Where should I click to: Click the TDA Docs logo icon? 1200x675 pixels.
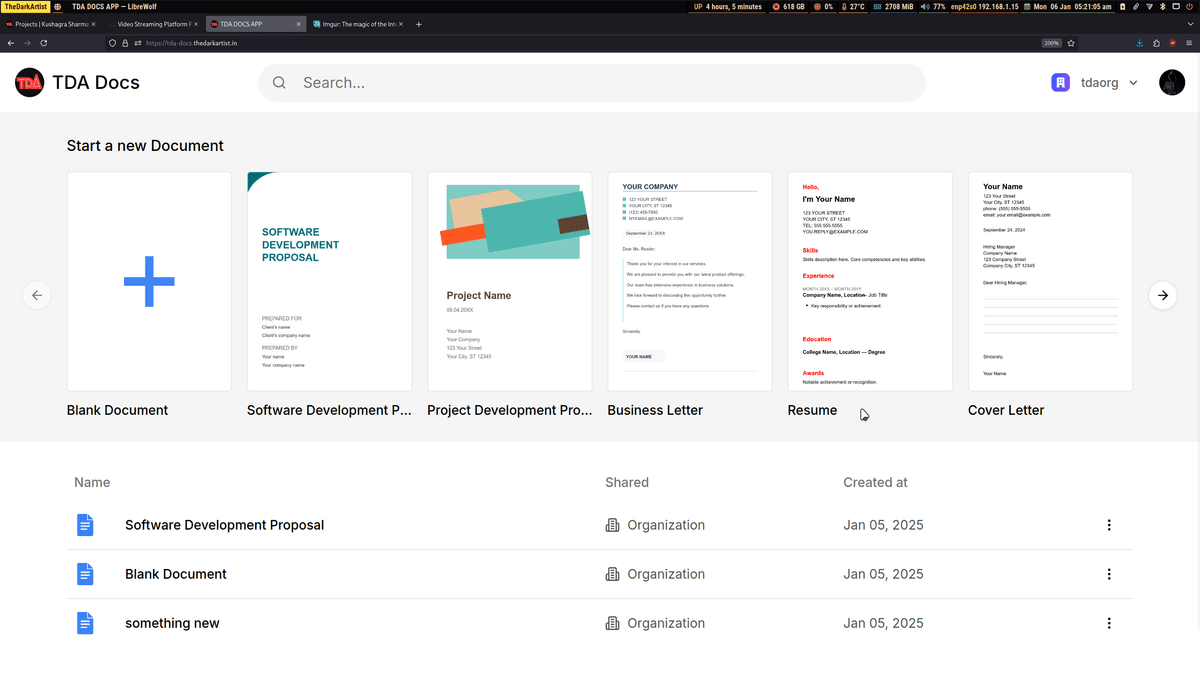pyautogui.click(x=30, y=83)
